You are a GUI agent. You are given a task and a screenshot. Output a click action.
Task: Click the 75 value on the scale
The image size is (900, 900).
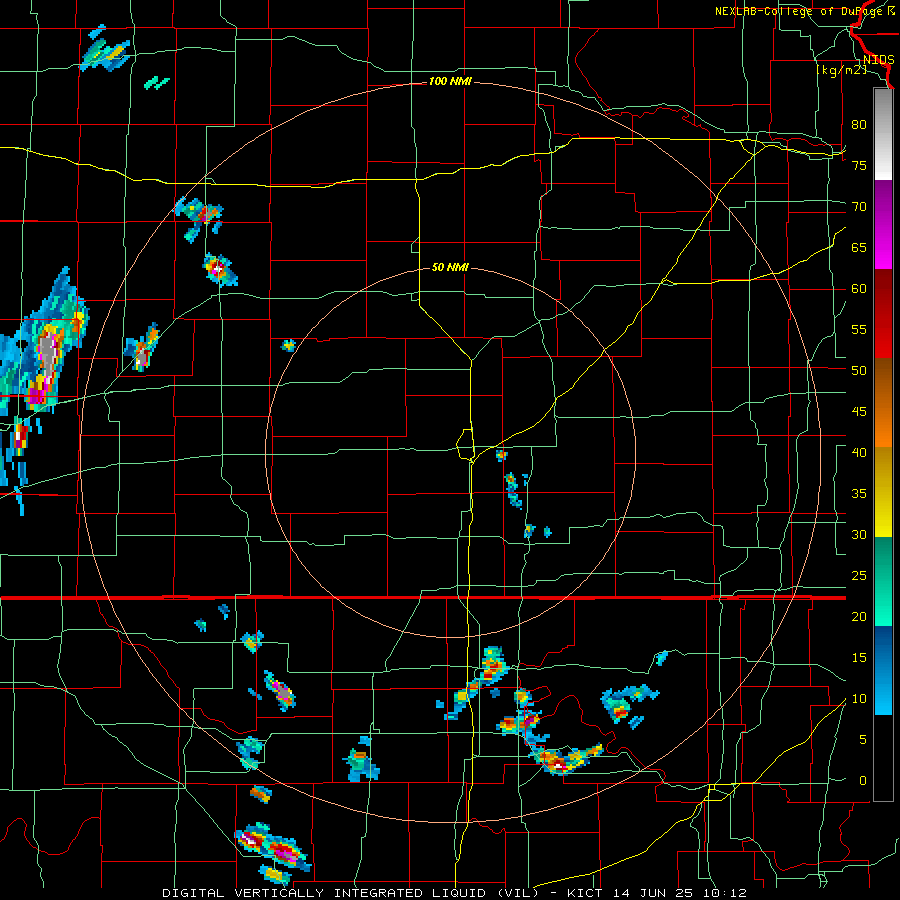pyautogui.click(x=859, y=165)
